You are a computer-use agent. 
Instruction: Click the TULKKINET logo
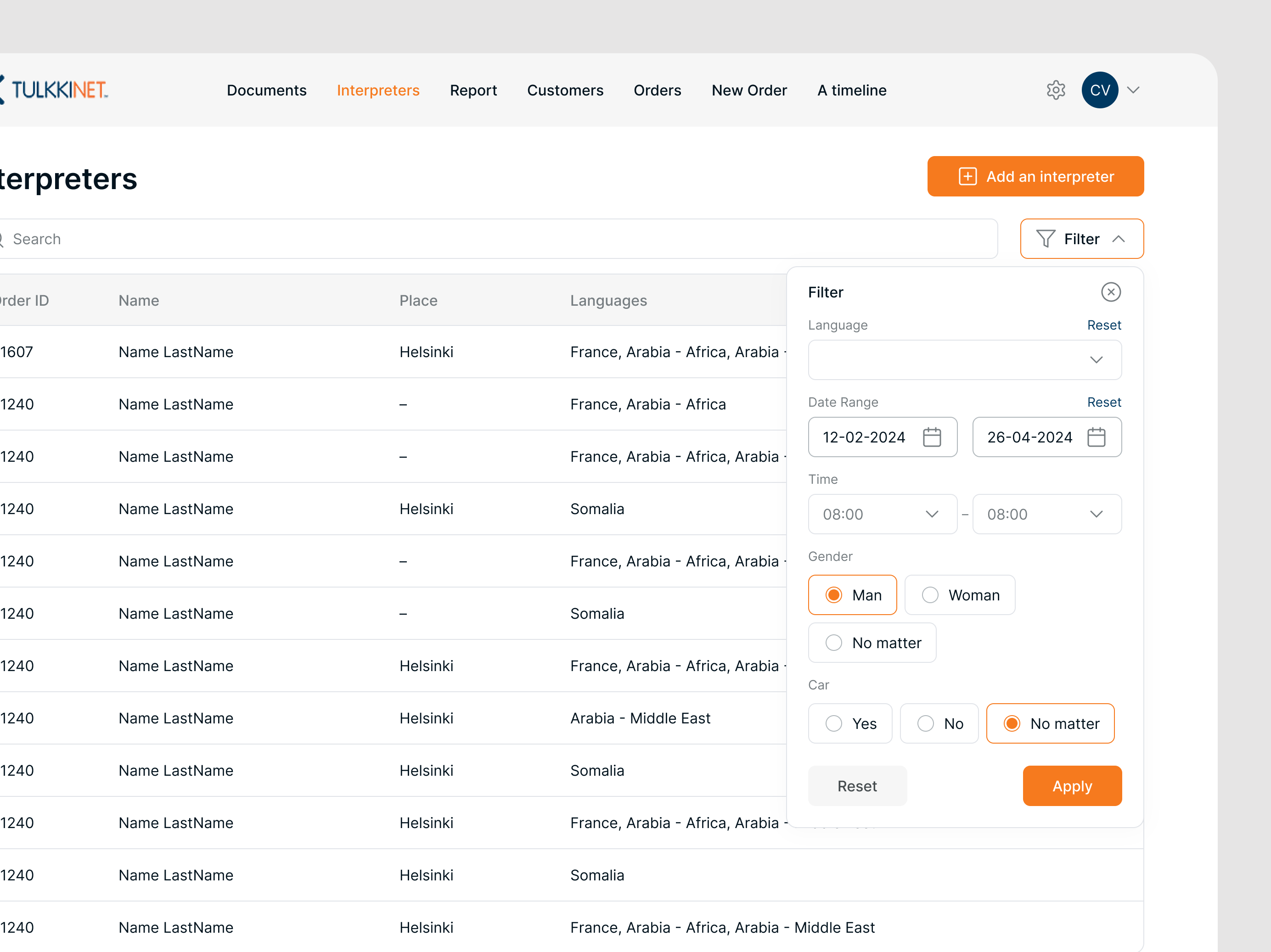click(55, 90)
